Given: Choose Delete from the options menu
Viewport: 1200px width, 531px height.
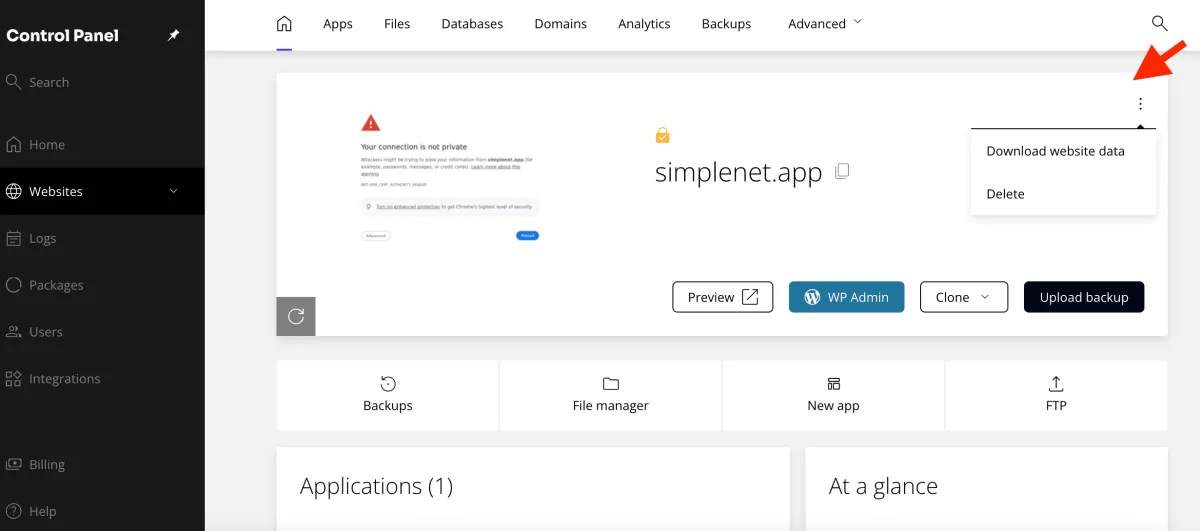Looking at the screenshot, I should [x=1005, y=194].
